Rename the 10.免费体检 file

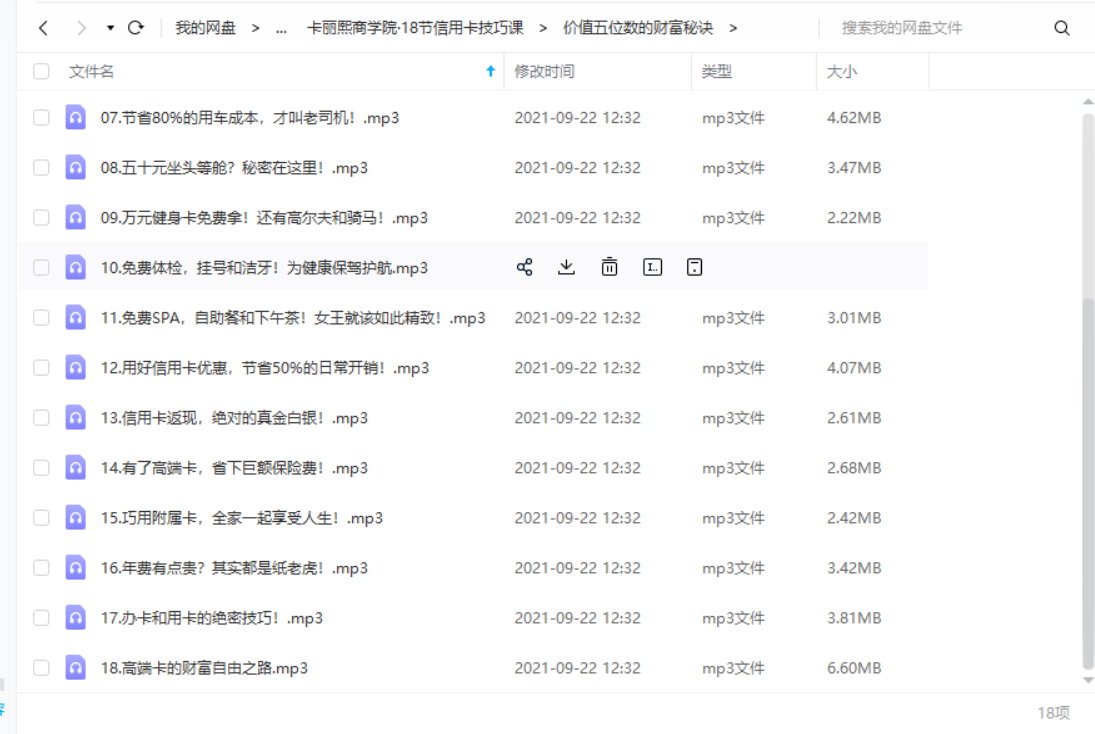(652, 267)
